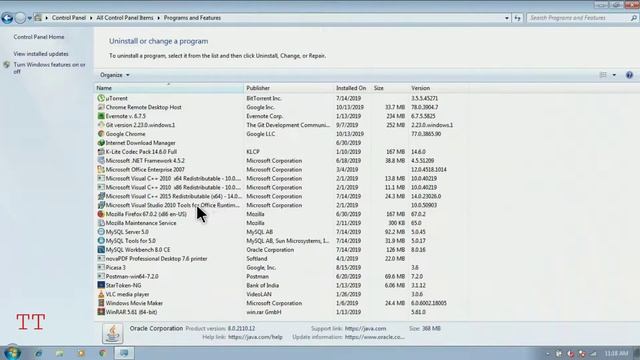Click the K-Lite Codec Pack icon
This screenshot has width=640, height=360.
tap(101, 152)
